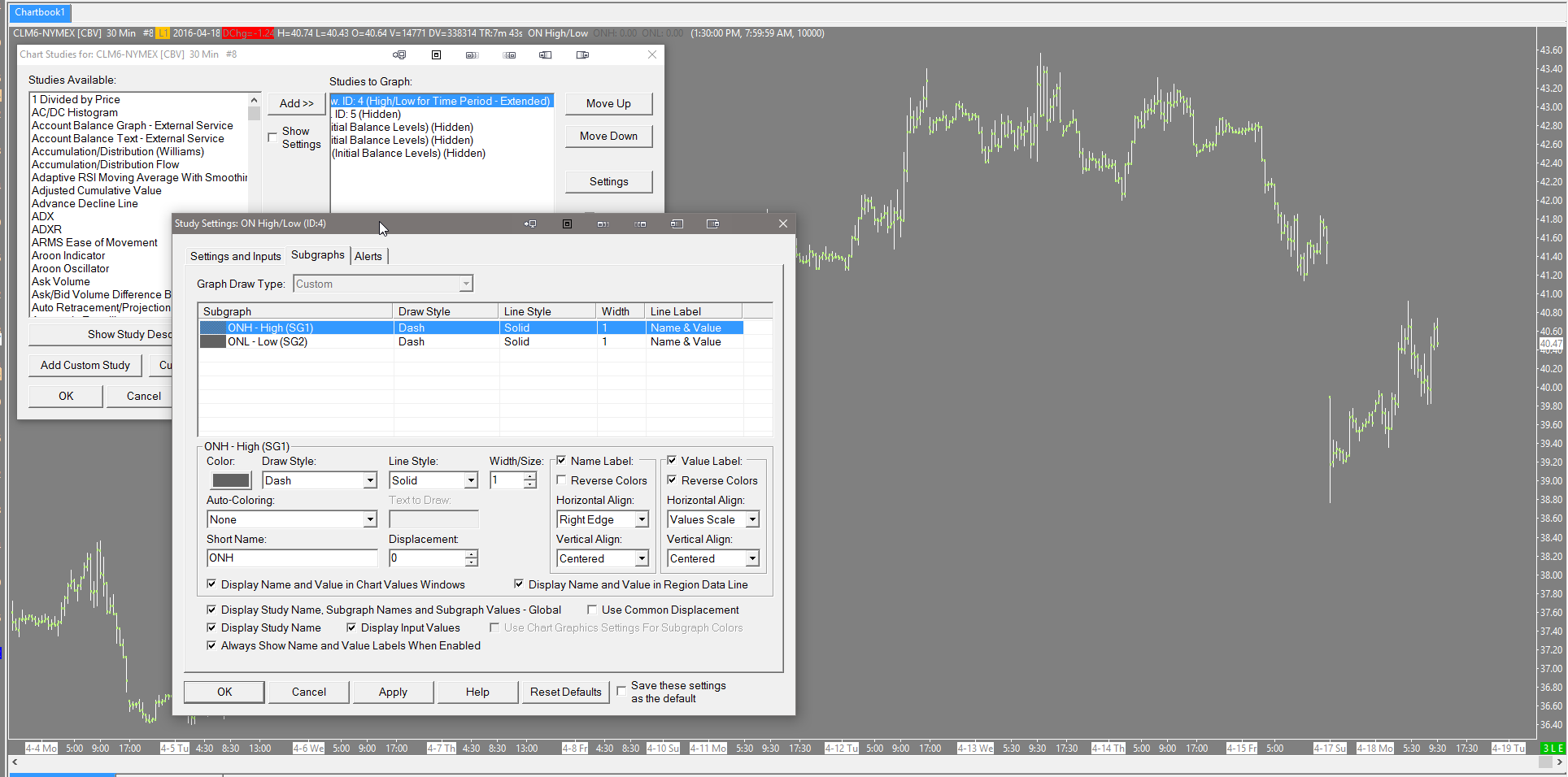
Task: Click center-window square icon in Chart Studies title bar
Action: (436, 54)
